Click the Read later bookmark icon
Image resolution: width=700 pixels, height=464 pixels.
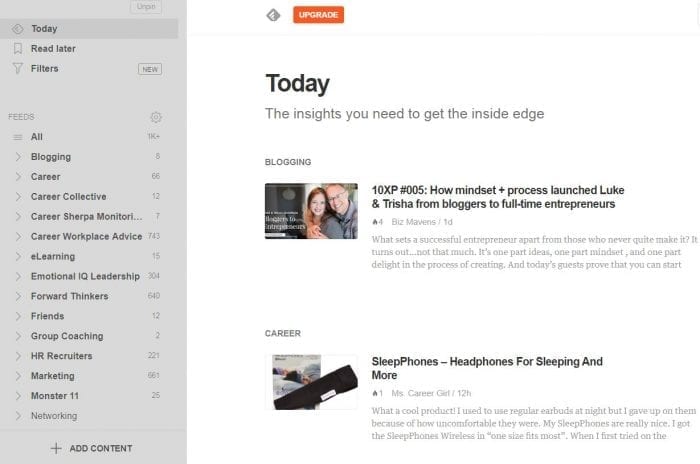(18, 49)
